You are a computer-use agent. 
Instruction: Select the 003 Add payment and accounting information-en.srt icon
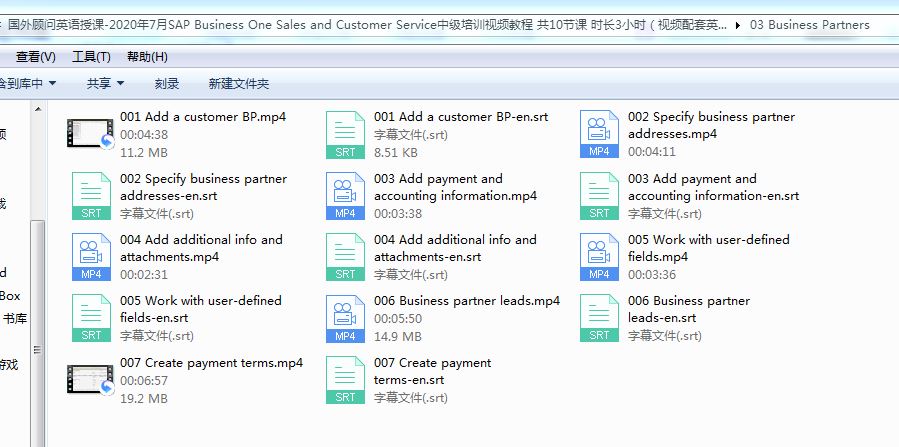coord(599,196)
